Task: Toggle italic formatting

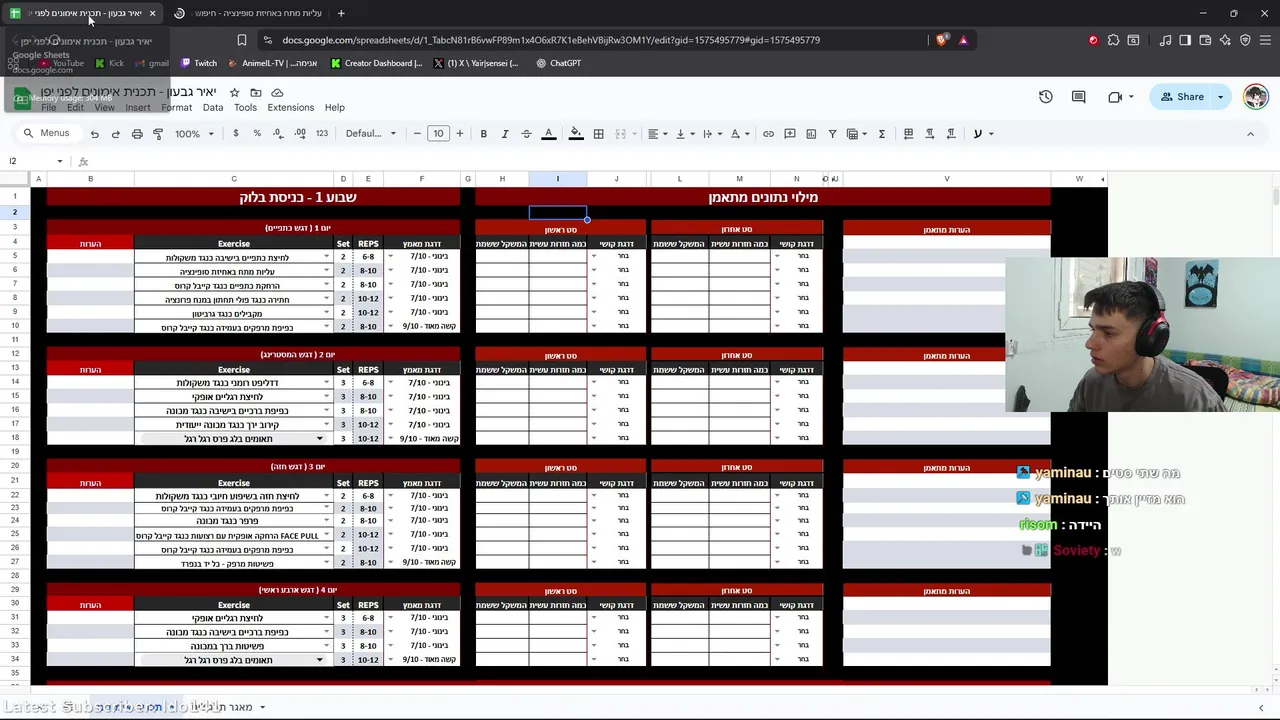Action: 505,134
